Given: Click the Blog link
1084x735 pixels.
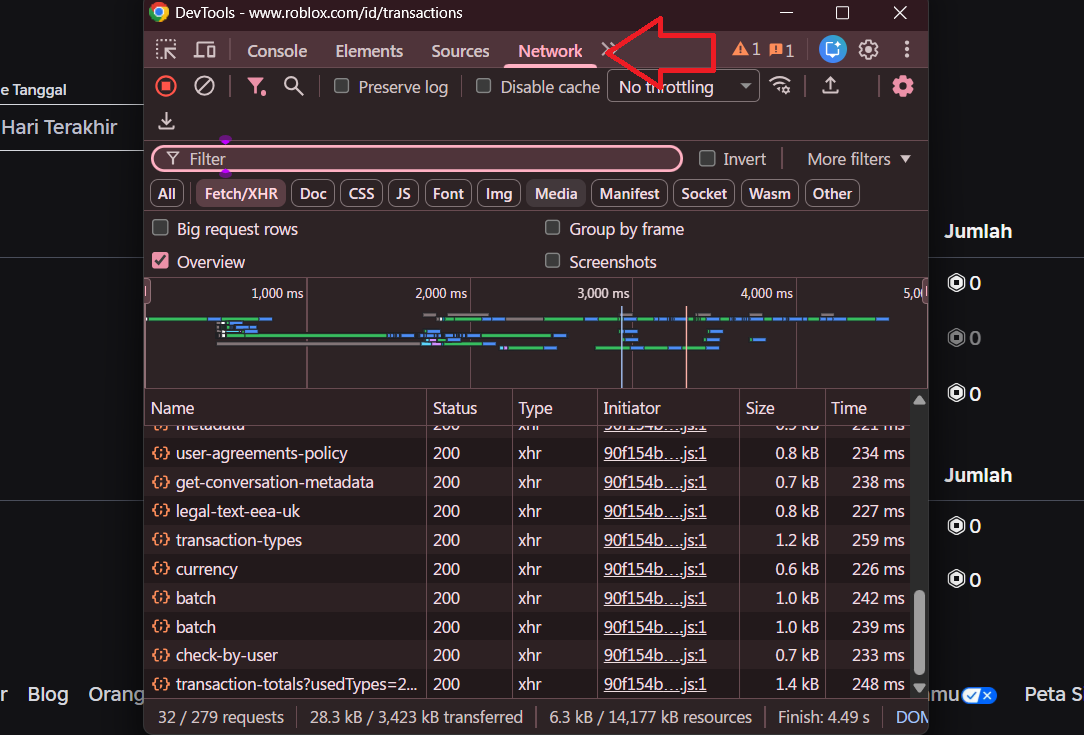Looking at the screenshot, I should pos(48,694).
